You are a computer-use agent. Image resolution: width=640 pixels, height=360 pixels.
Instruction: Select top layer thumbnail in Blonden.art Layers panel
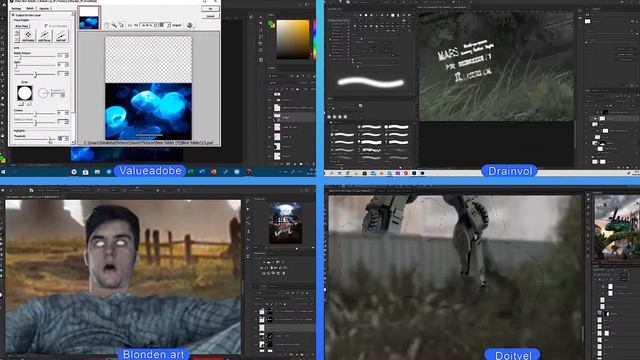[262, 311]
